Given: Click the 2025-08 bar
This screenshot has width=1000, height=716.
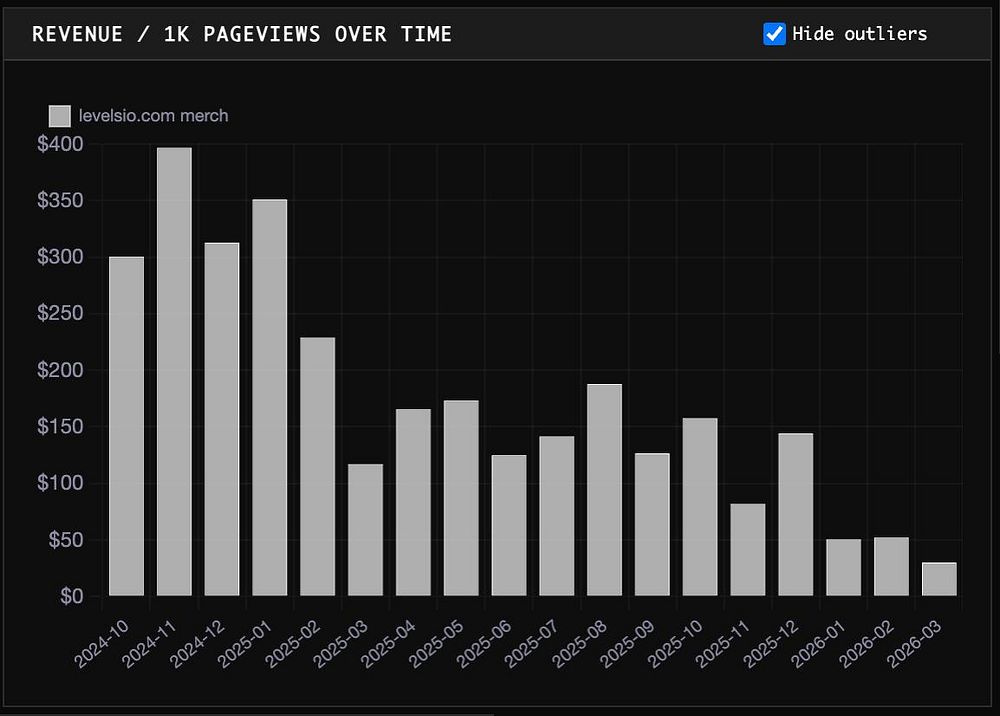Looking at the screenshot, I should point(605,490).
